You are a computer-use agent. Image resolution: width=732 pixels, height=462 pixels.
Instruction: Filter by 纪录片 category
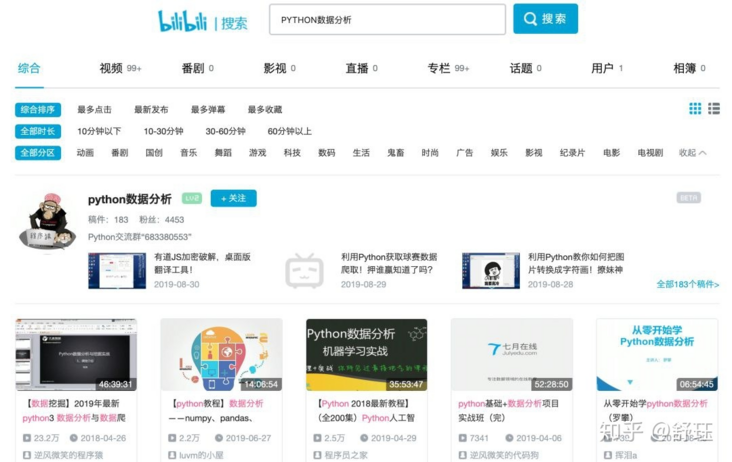point(572,153)
